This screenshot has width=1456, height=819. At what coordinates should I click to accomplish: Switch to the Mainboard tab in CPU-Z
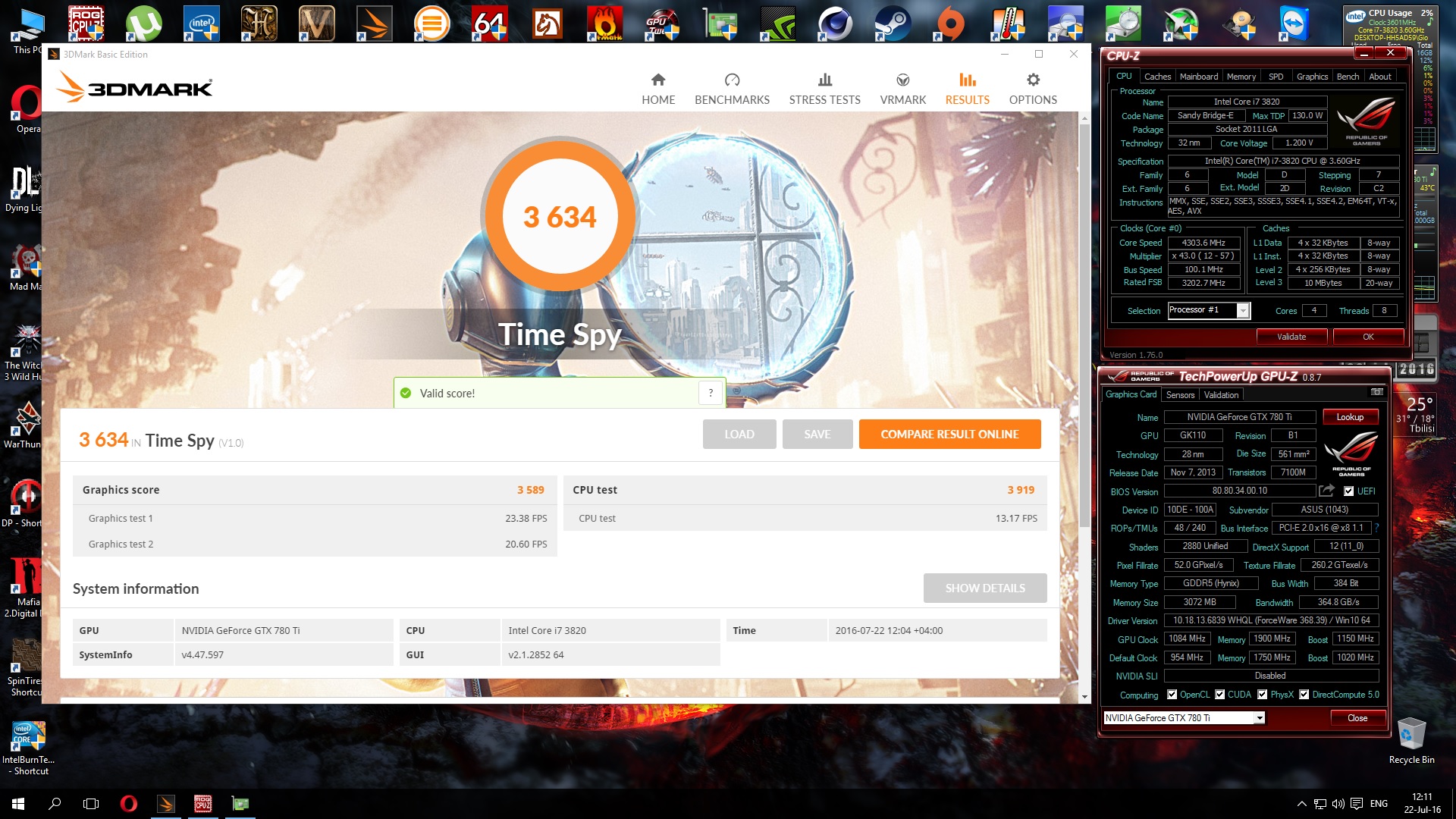tap(1198, 77)
